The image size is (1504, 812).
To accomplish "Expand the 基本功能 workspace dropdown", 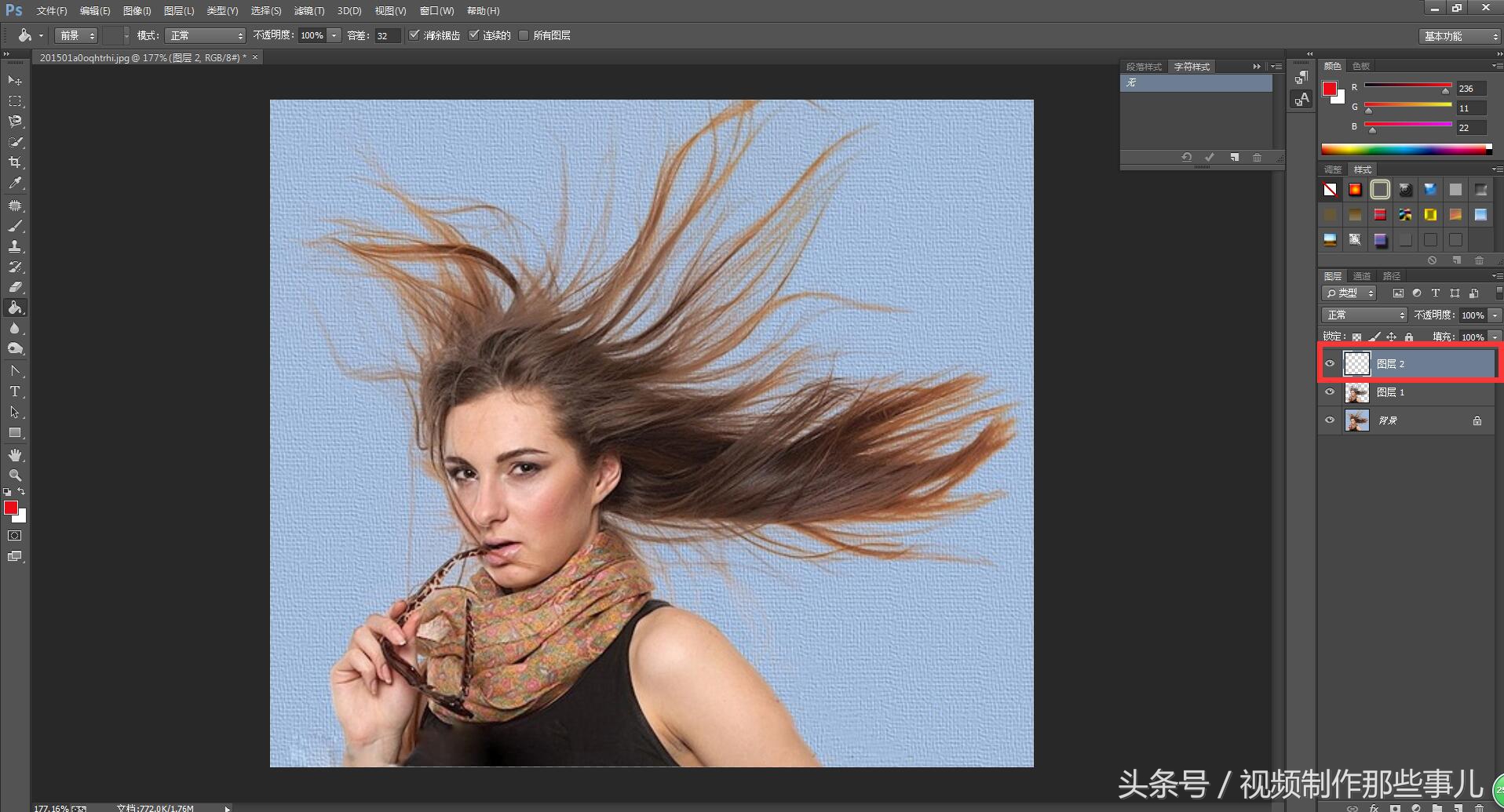I will (x=1459, y=36).
